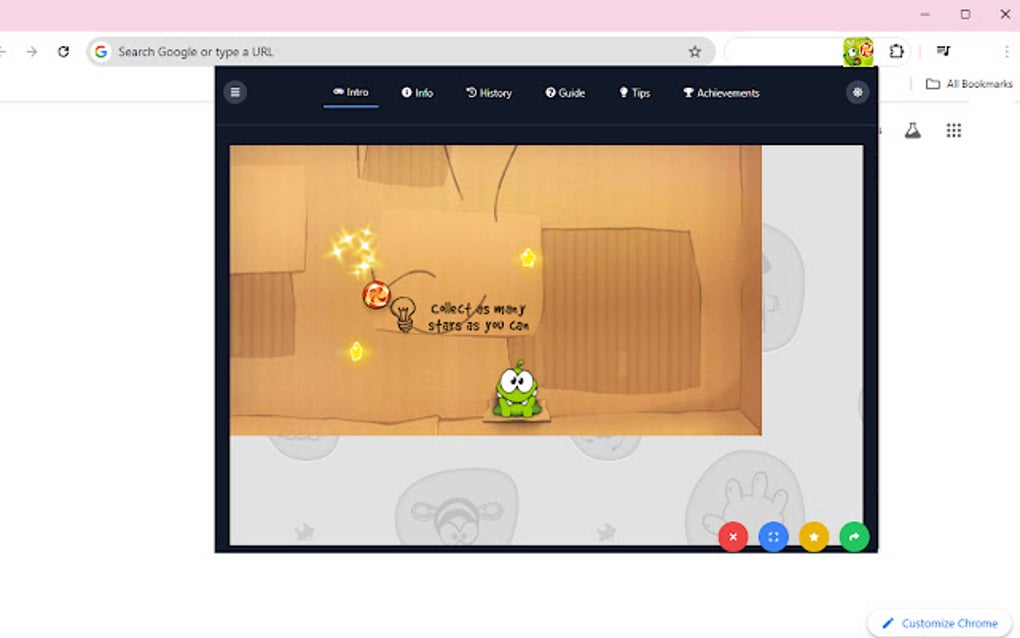Switch to the Intro tab
Viewport: 1020px width, 638px height.
pos(351,92)
